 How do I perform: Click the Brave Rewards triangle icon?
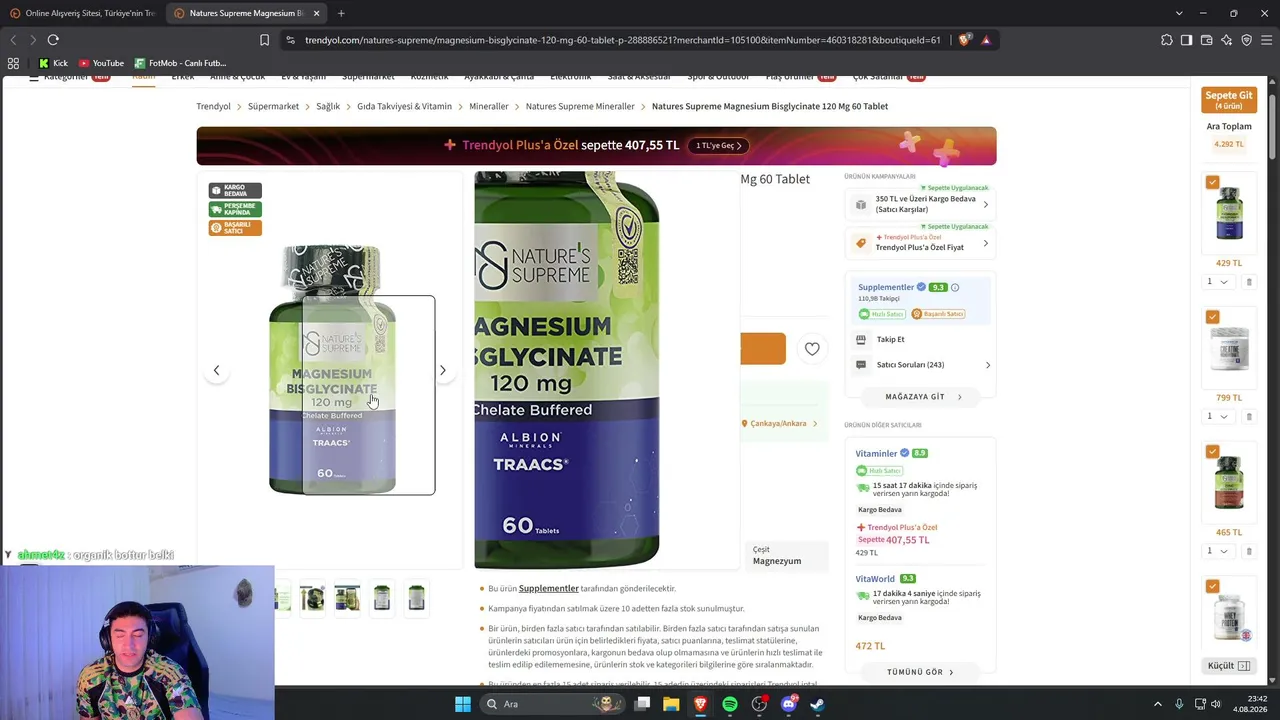(x=986, y=40)
